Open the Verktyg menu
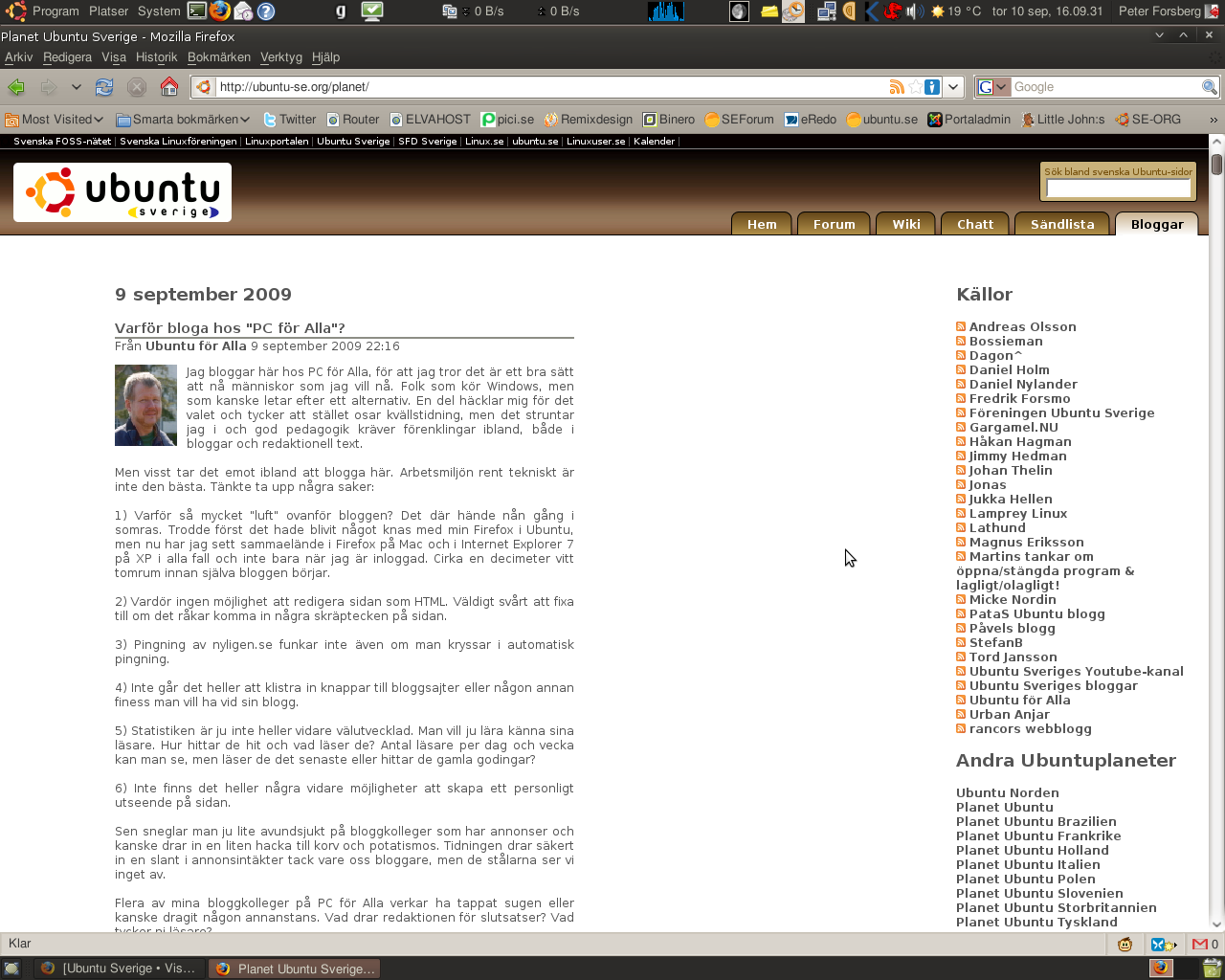This screenshot has width=1225, height=980. pos(281,57)
